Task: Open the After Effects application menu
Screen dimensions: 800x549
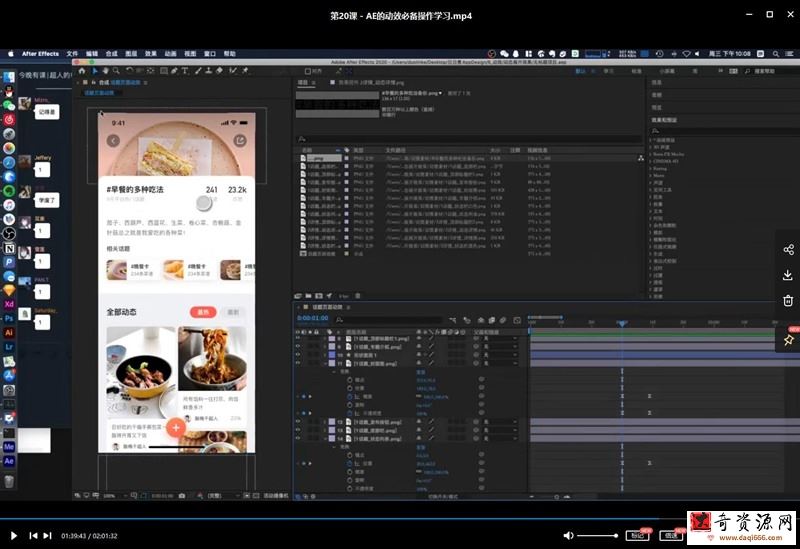Action: tap(40, 54)
